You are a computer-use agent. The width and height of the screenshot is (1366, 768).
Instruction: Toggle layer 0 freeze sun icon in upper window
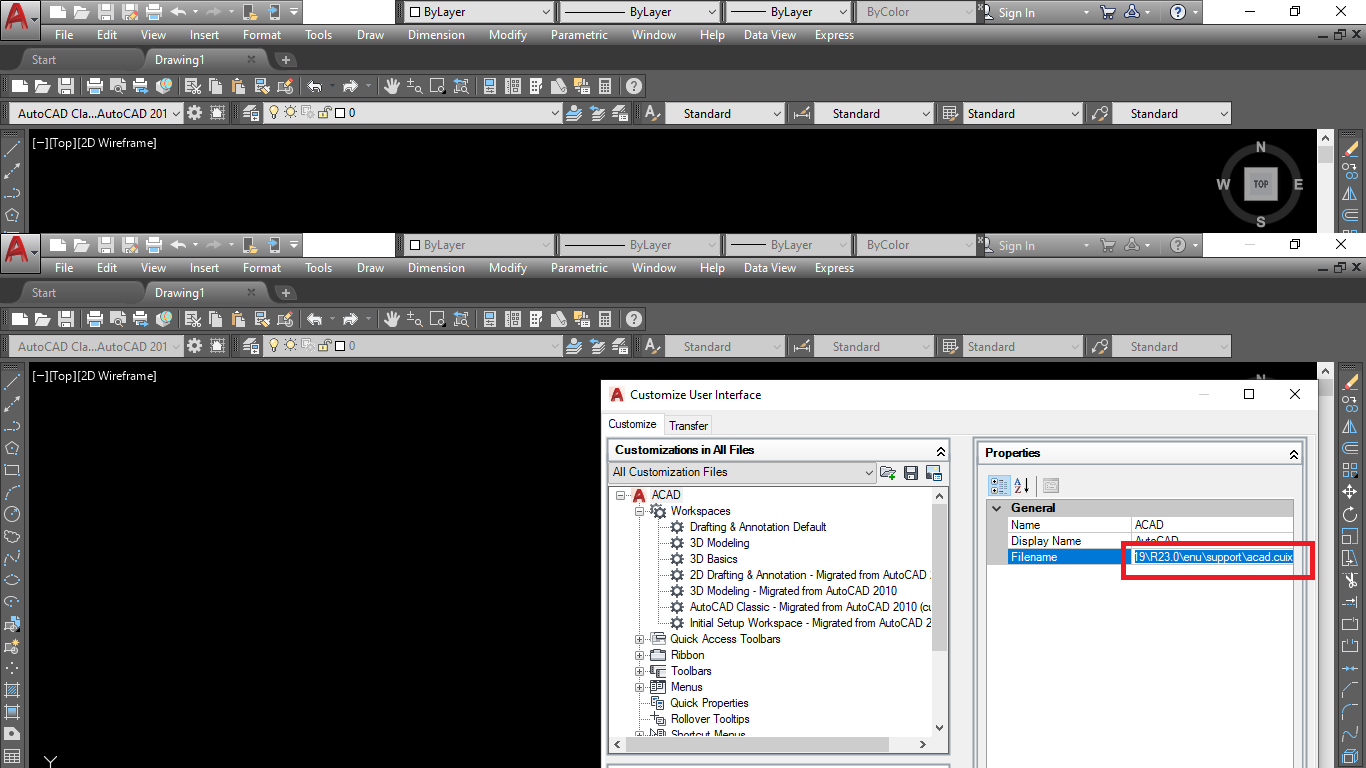290,112
